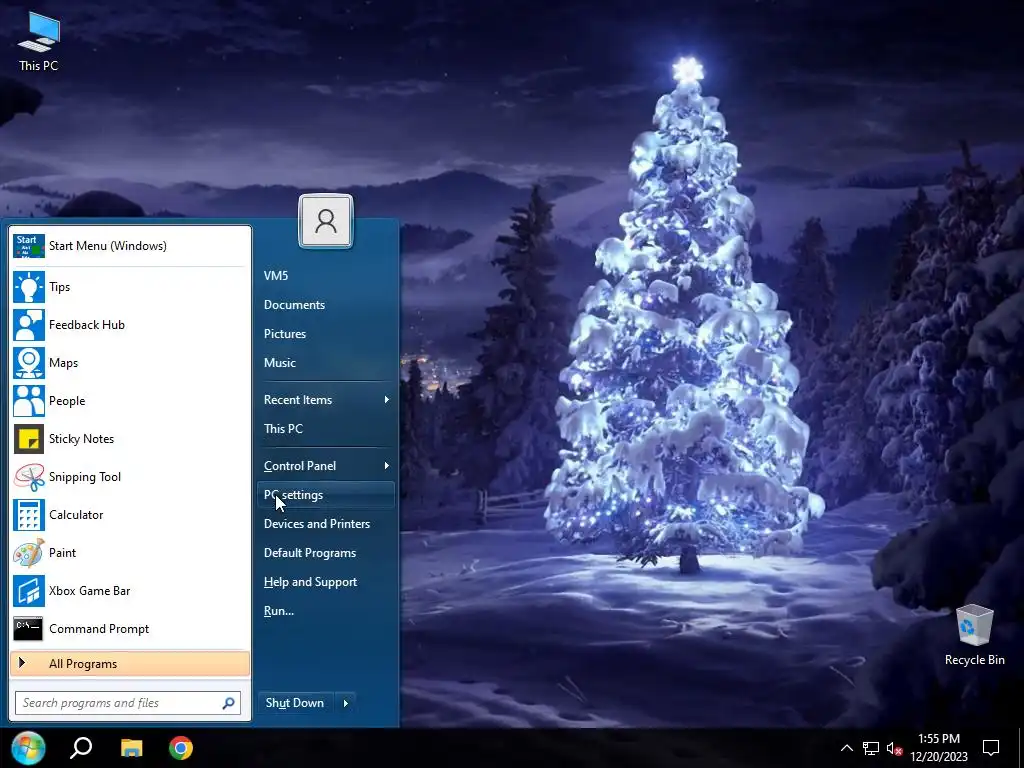Open Snipping Tool scissors icon
This screenshot has height=768, width=1024.
pos(29,477)
